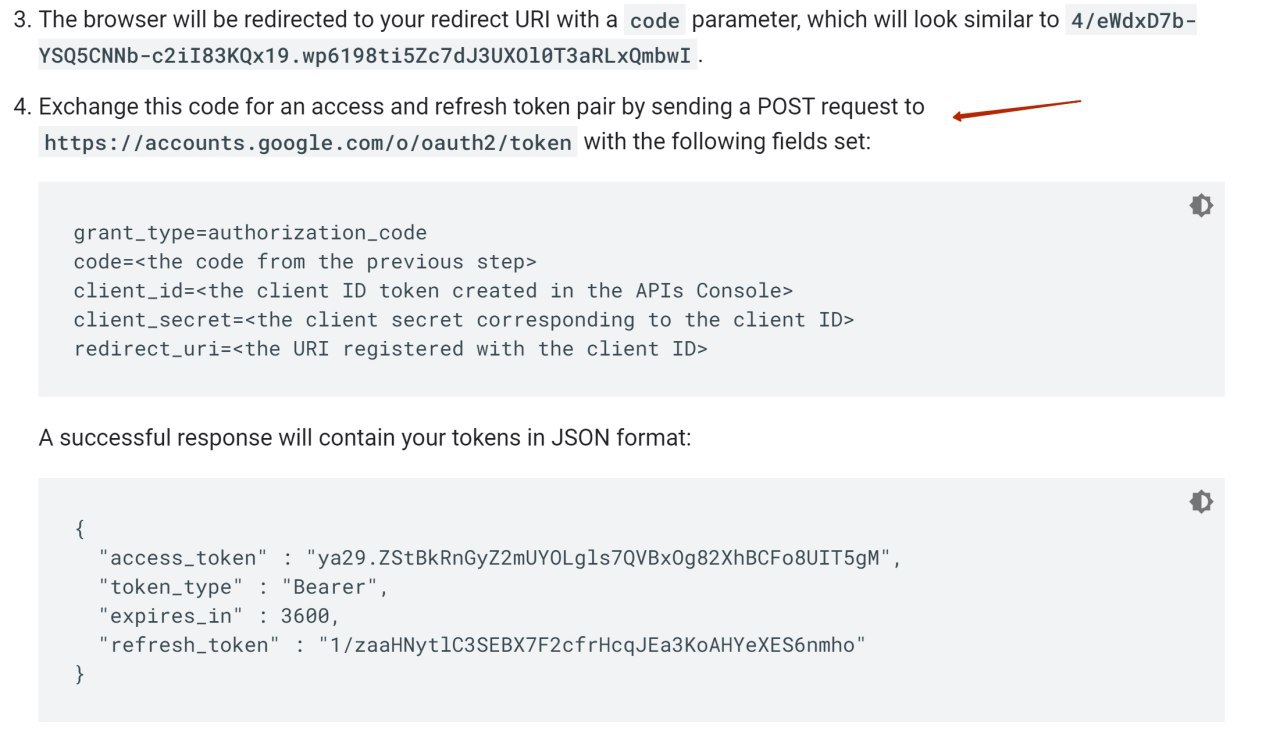Click the client_secret field line
Viewport: 1280px width, 743px height.
click(x=464, y=320)
